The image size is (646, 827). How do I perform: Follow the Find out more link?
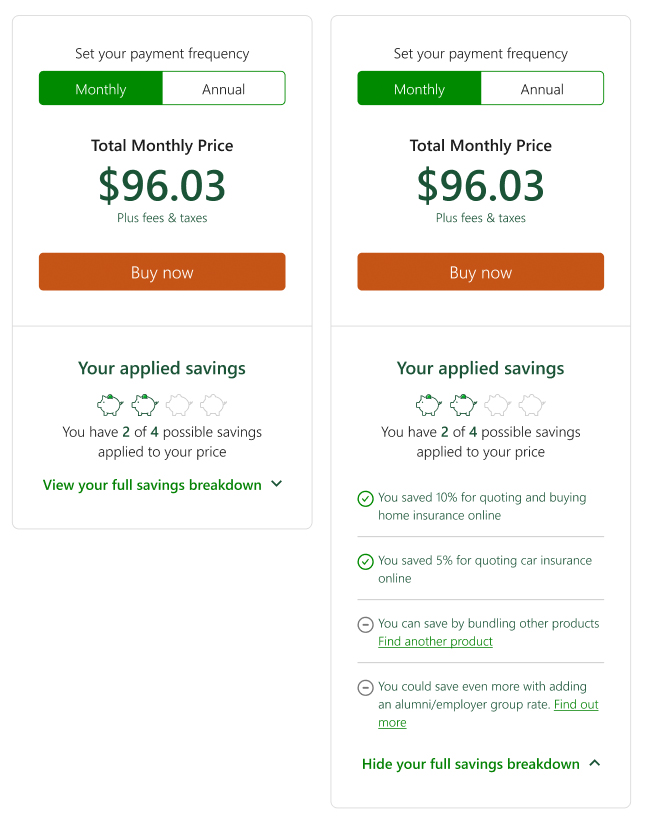tap(575, 705)
